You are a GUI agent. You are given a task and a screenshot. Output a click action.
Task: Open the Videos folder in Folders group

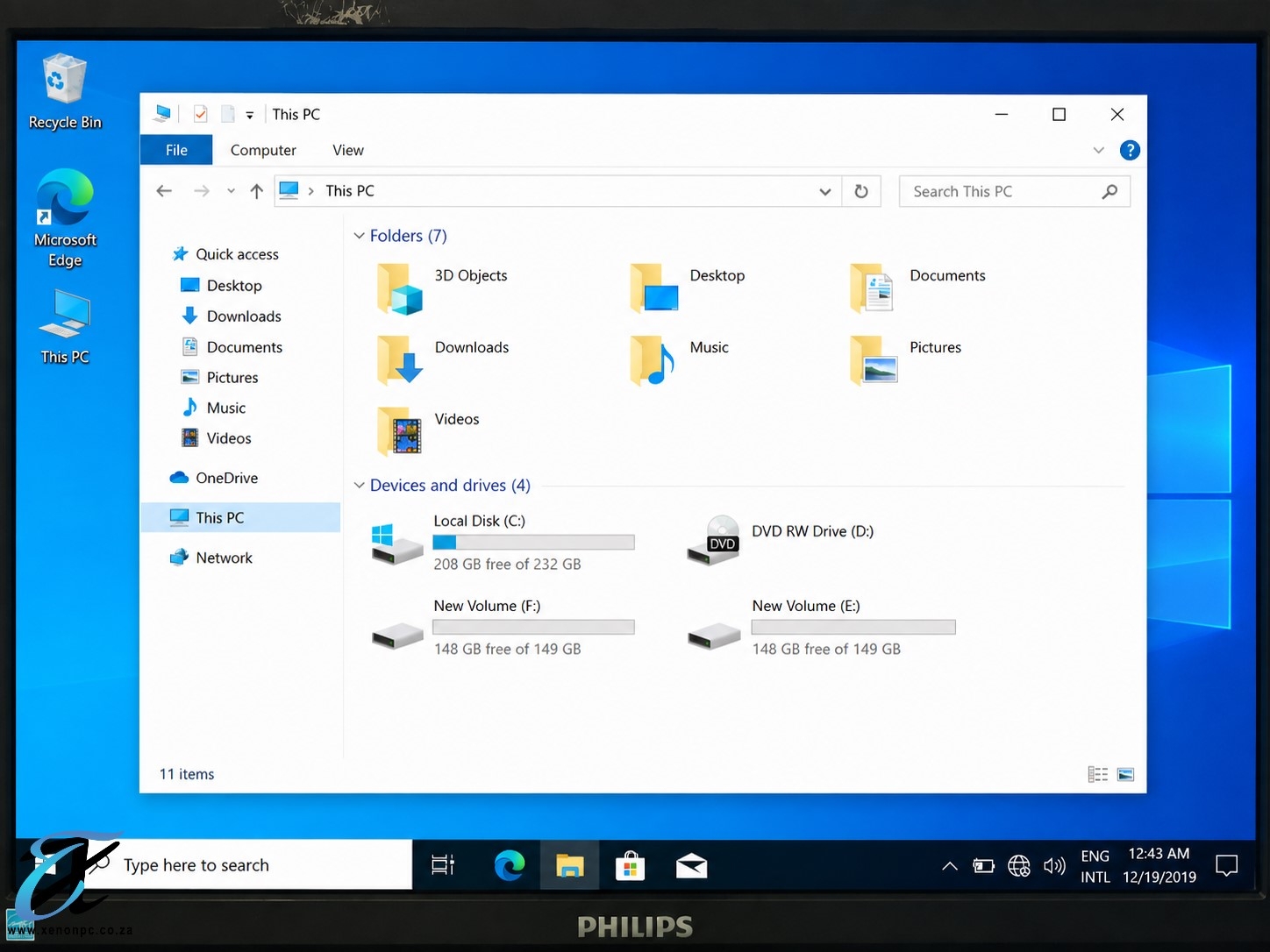pos(427,432)
